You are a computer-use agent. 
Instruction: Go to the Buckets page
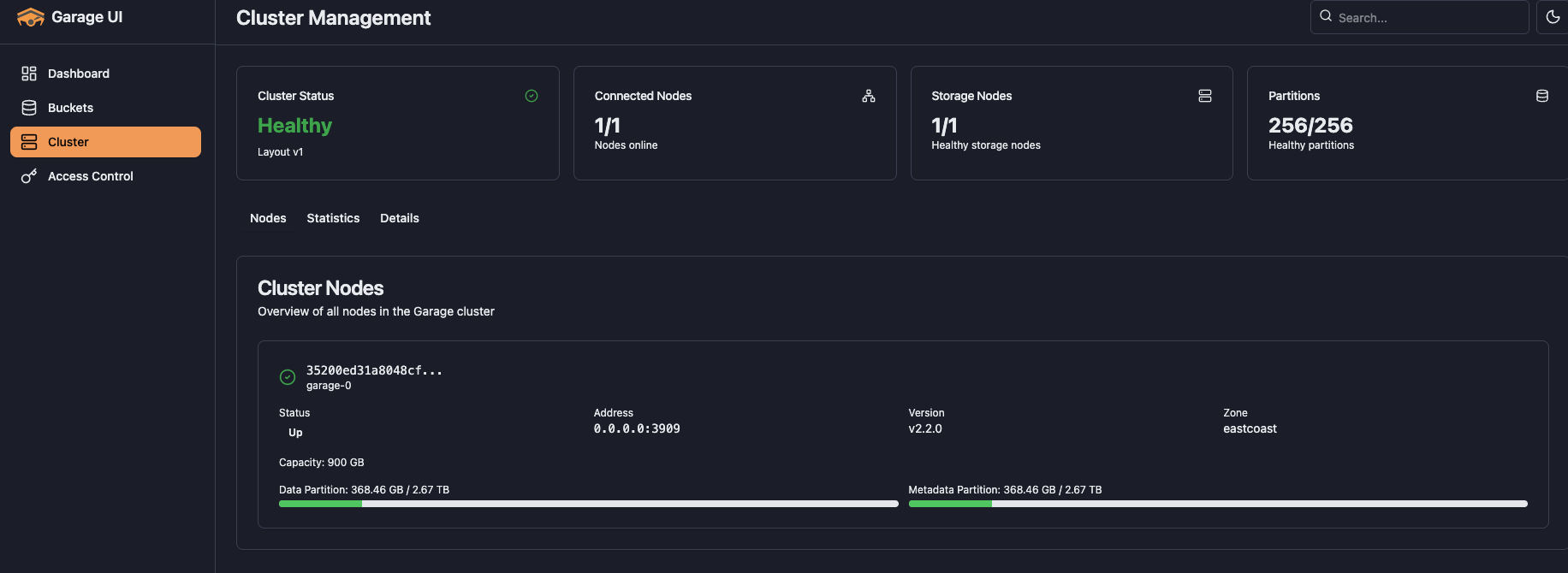70,108
